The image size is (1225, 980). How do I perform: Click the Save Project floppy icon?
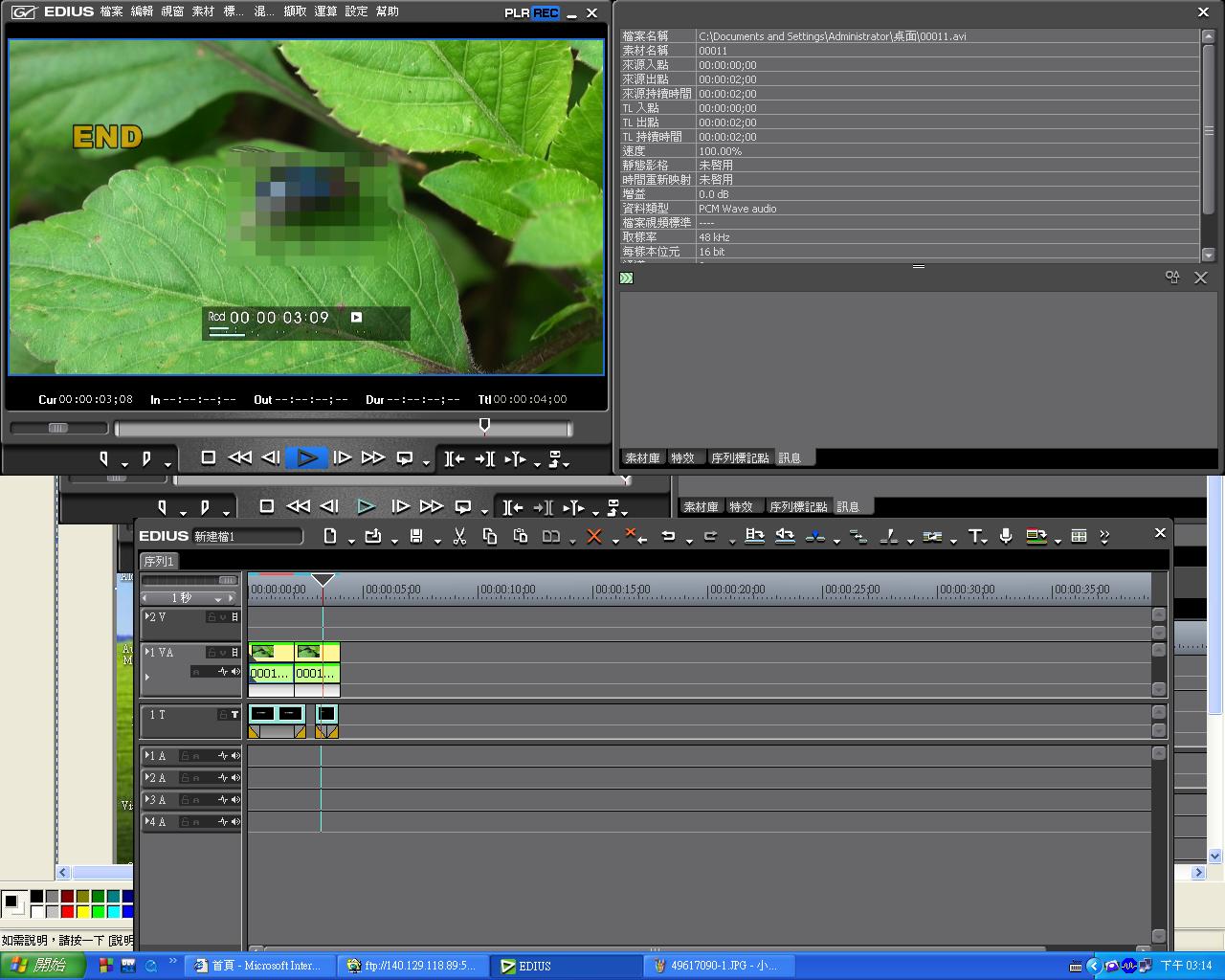tap(416, 536)
